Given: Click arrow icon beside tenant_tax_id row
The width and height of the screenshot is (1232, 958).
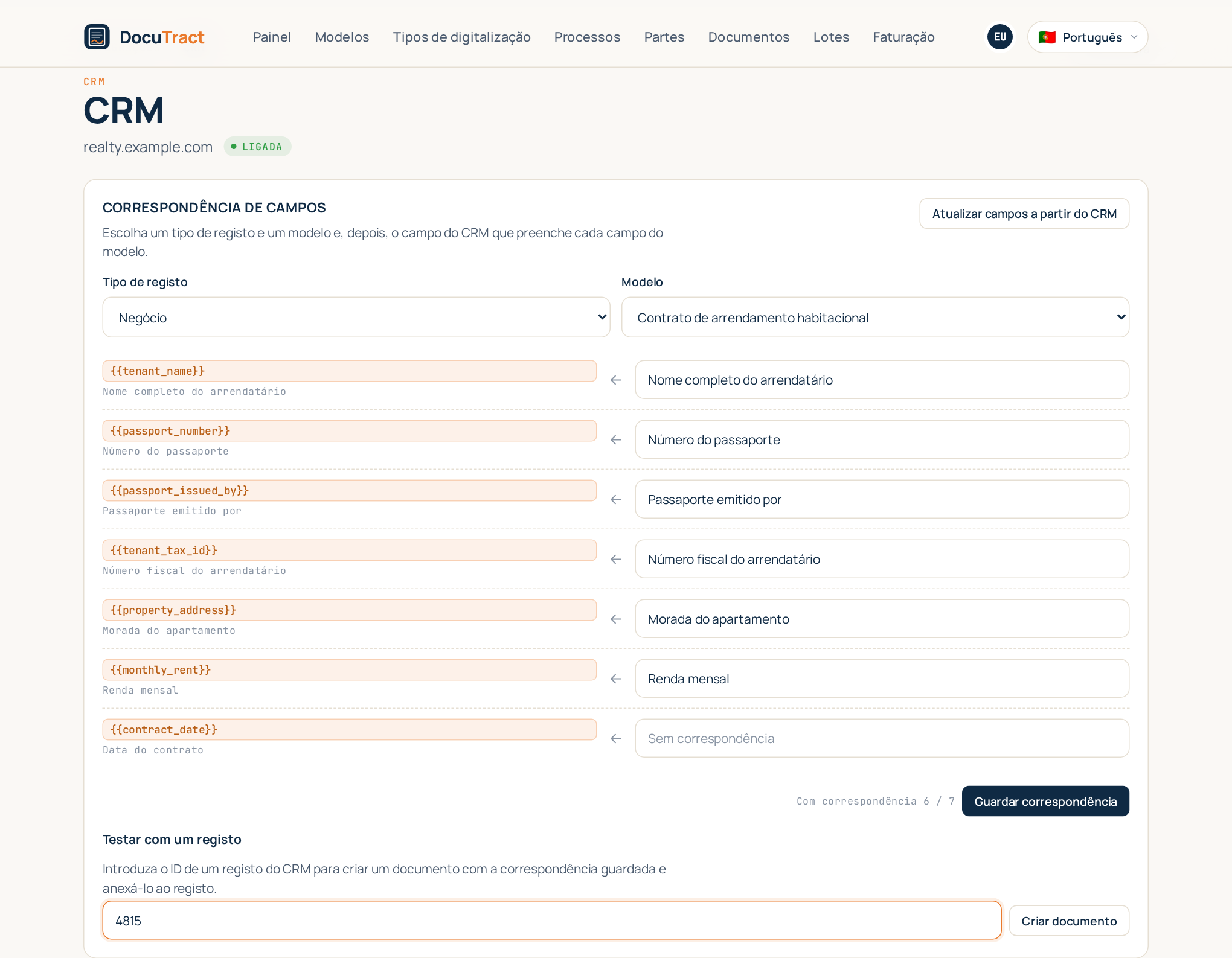Looking at the screenshot, I should click(616, 559).
